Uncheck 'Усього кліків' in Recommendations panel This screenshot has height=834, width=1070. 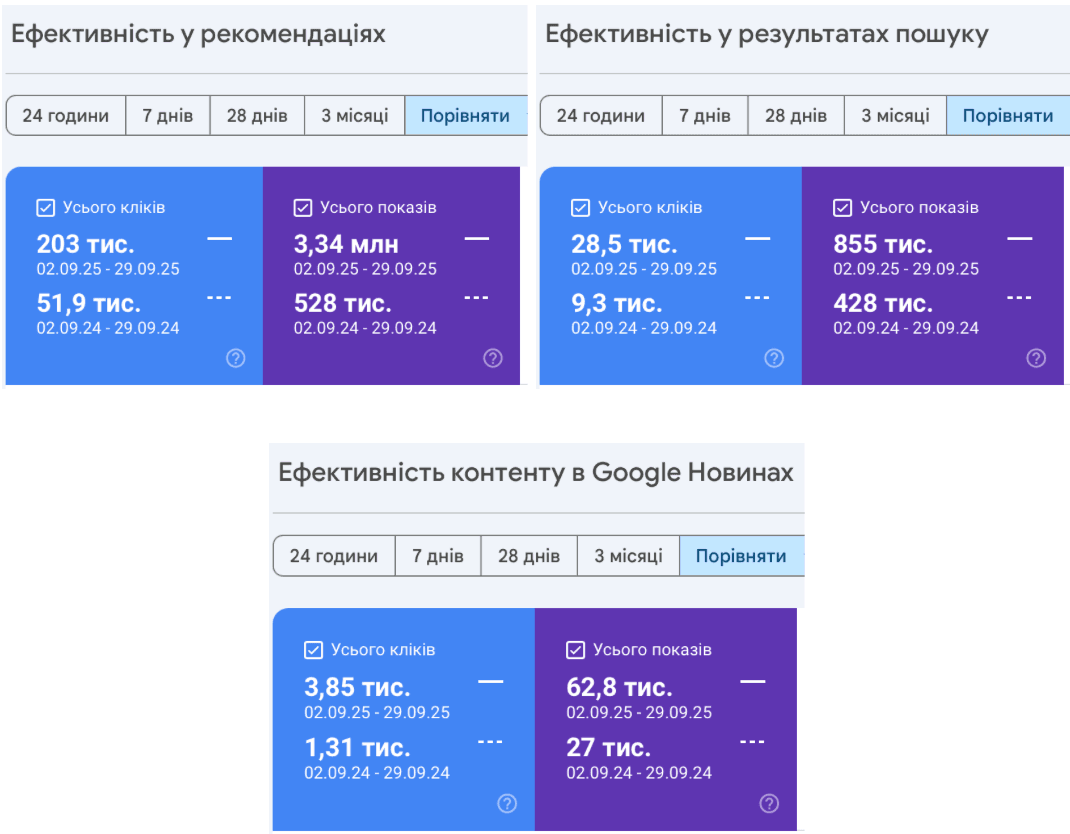tap(45, 208)
